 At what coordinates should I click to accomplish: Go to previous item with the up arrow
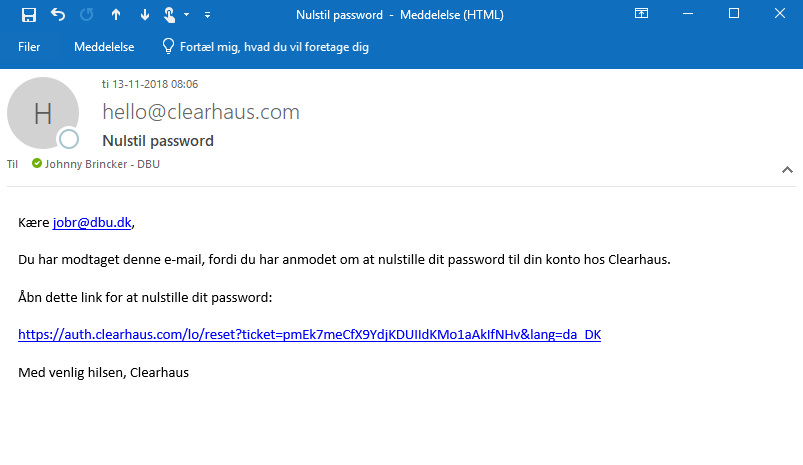pyautogui.click(x=116, y=15)
